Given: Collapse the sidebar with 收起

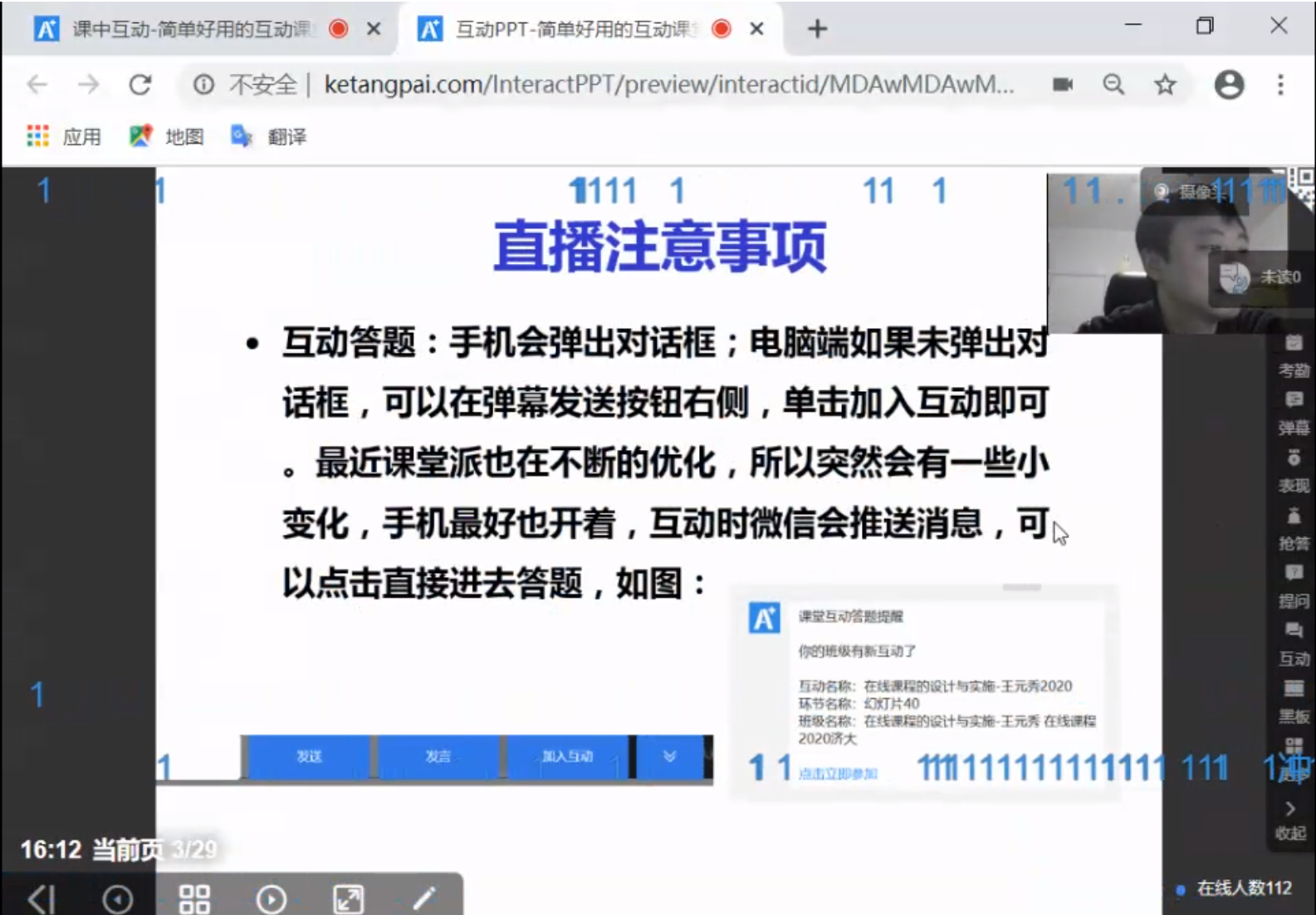Looking at the screenshot, I should click(1290, 820).
